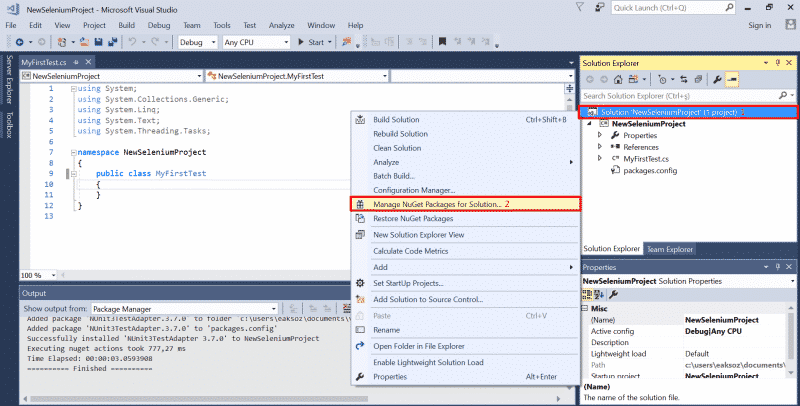Expand the References node in Solution Explorer
800x406 pixels.
click(x=600, y=147)
